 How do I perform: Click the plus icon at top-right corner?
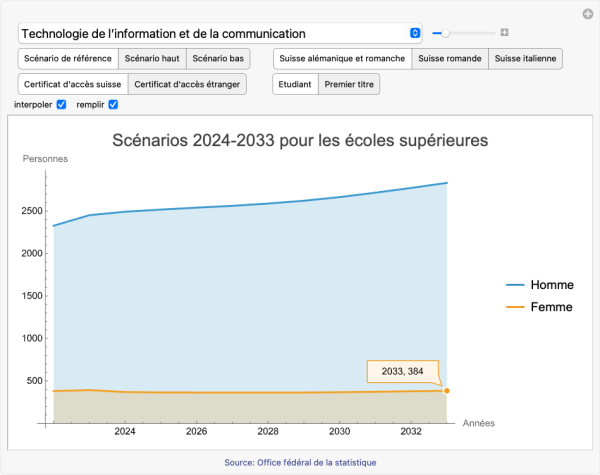point(587,14)
